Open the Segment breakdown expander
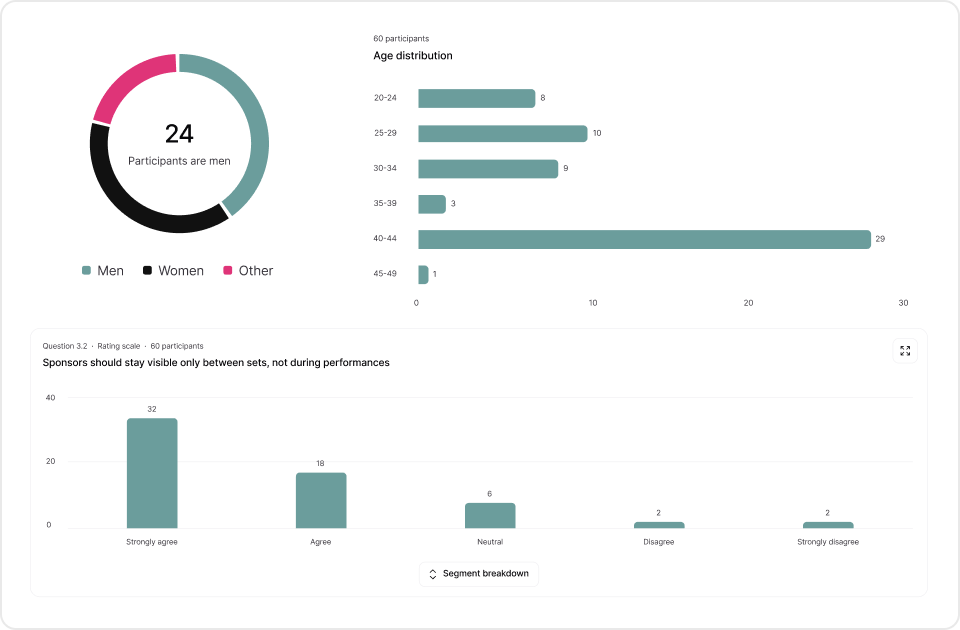960x630 pixels. (x=479, y=574)
